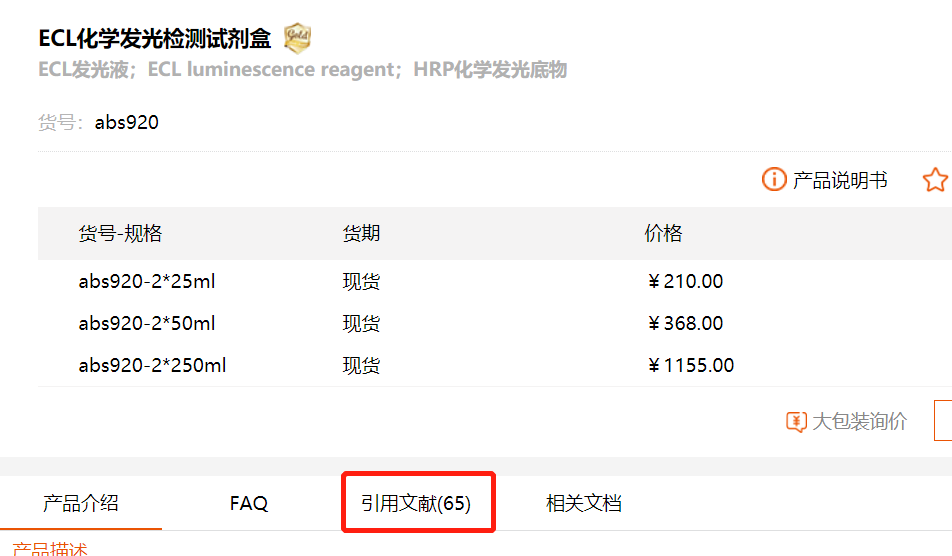Image resolution: width=952 pixels, height=556 pixels.
Task: Click the 货号-规格 column header
Action: pos(120,234)
